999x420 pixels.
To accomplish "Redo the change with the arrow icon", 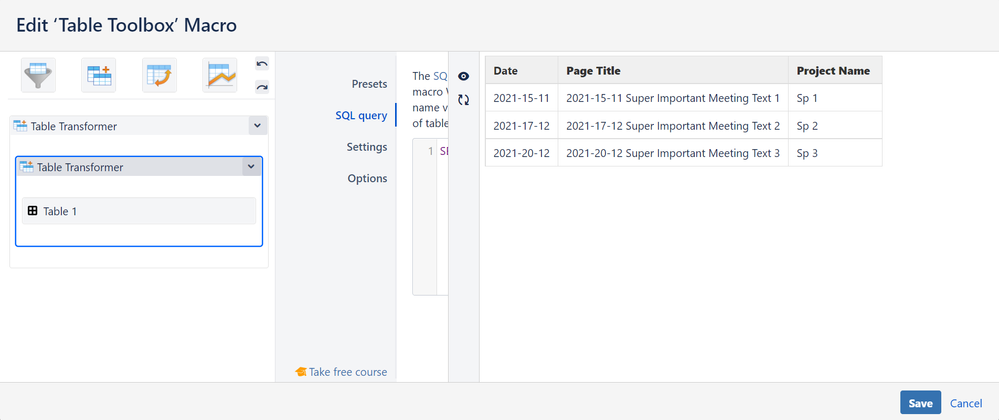I will point(262,87).
